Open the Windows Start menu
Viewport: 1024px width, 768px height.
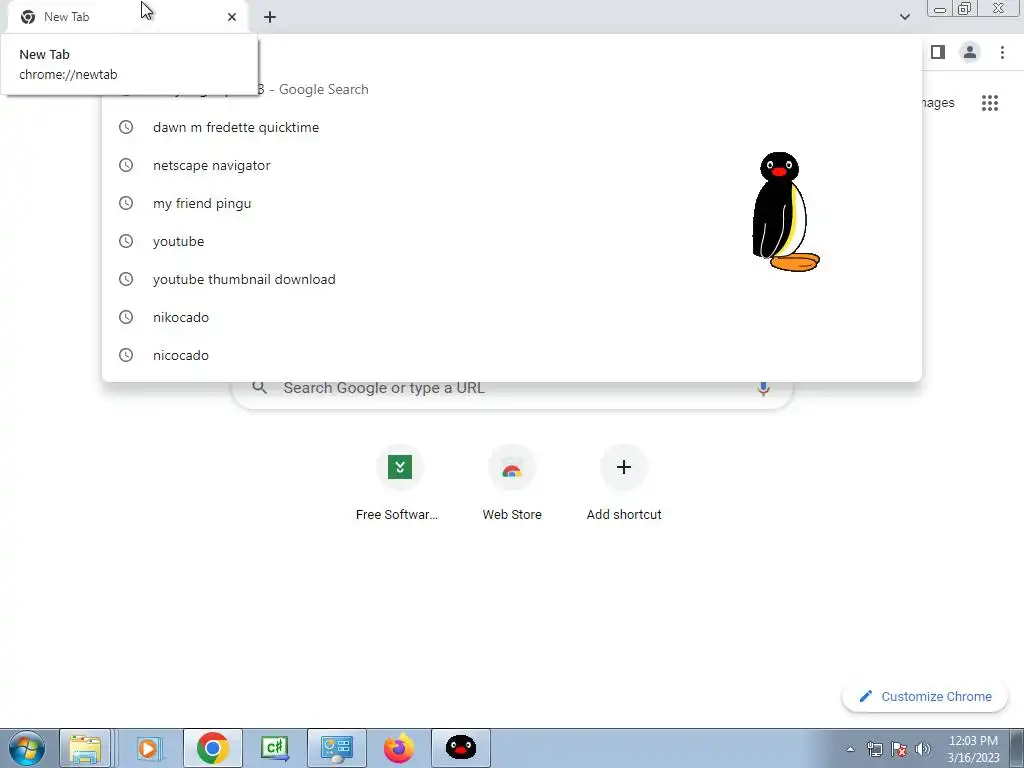pyautogui.click(x=27, y=748)
